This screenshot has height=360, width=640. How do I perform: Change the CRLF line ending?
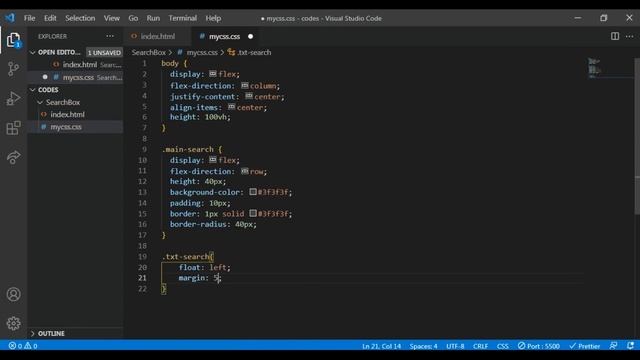pos(480,346)
